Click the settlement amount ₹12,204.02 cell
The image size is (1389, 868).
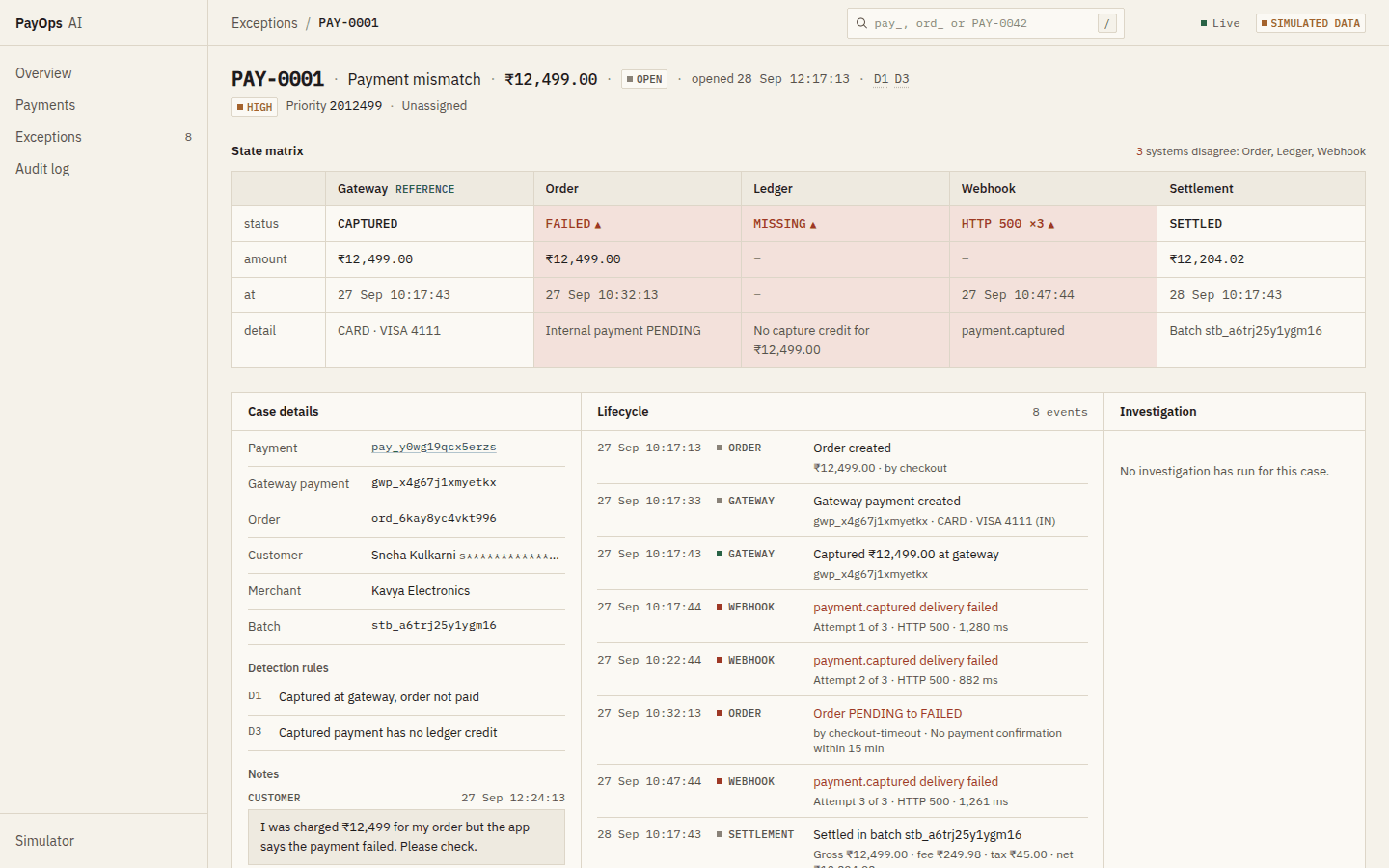click(1261, 259)
